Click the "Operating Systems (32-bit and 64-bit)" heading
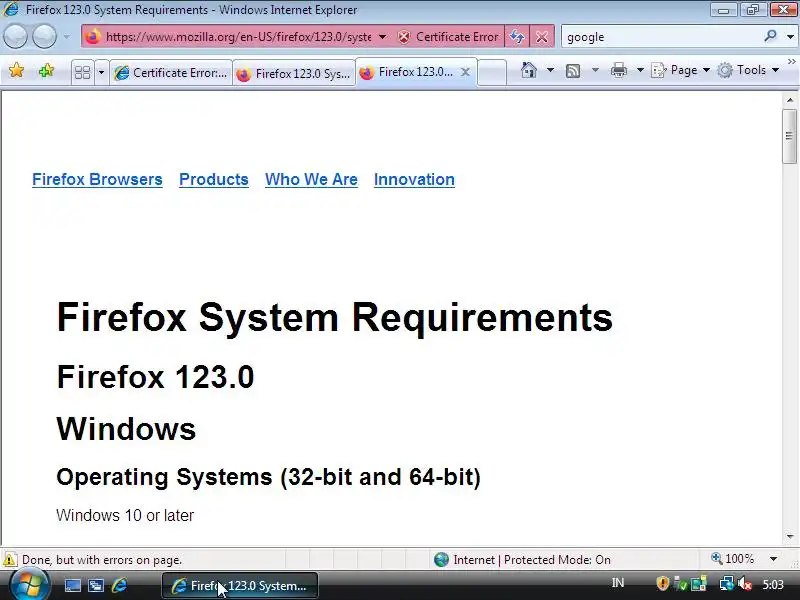 coord(268,477)
